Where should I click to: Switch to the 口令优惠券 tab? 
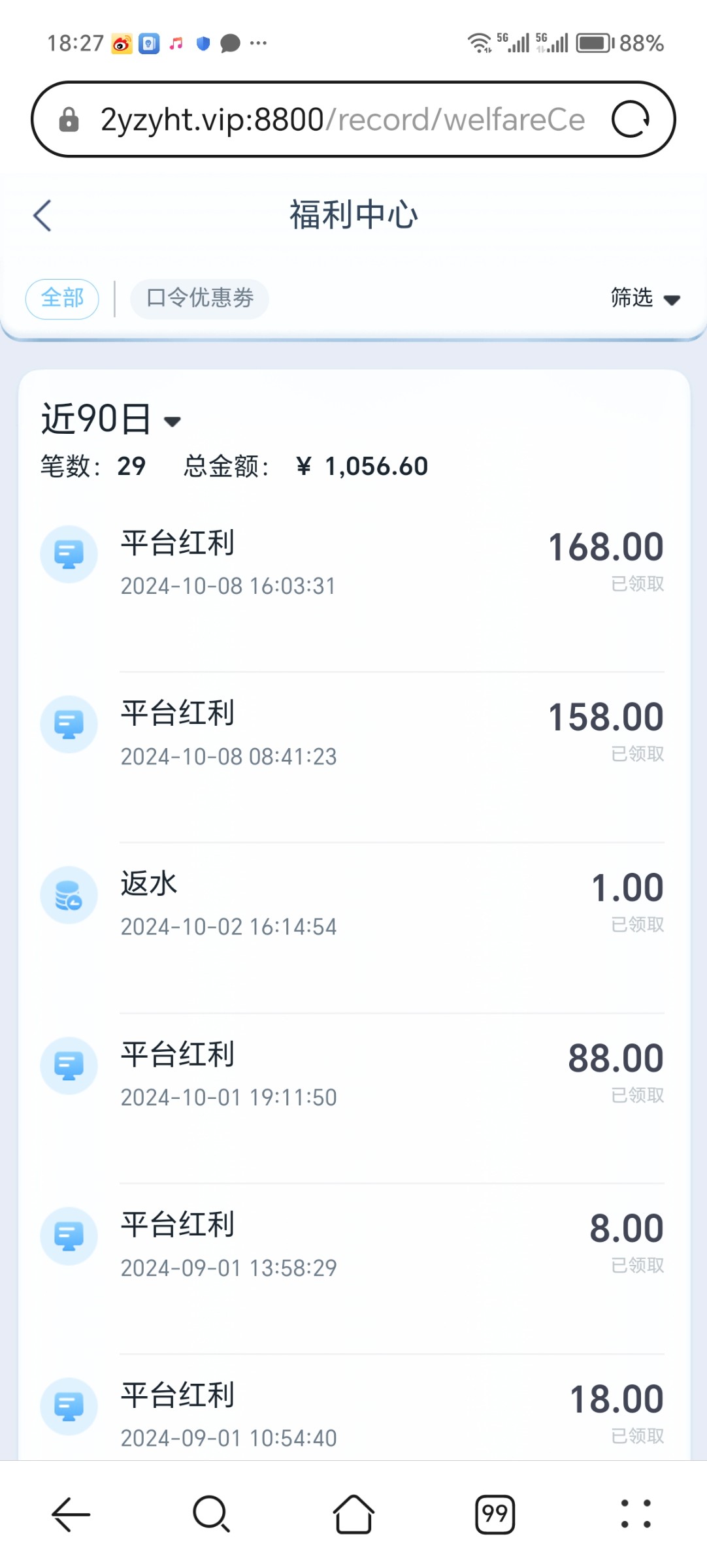coord(199,299)
